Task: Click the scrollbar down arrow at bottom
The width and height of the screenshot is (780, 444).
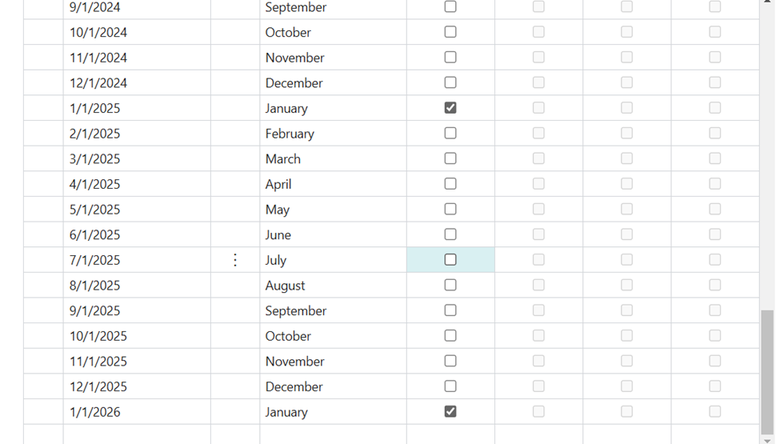Action: pos(768,440)
